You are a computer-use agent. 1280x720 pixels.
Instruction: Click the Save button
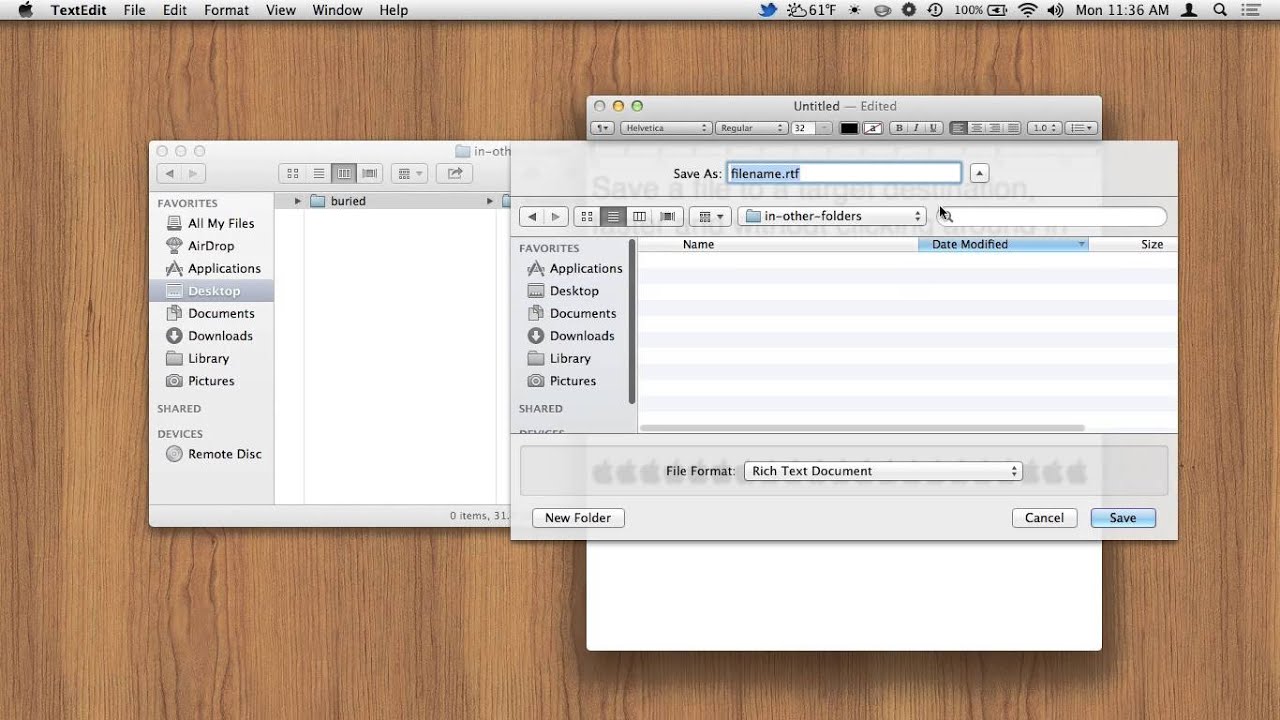[1123, 518]
